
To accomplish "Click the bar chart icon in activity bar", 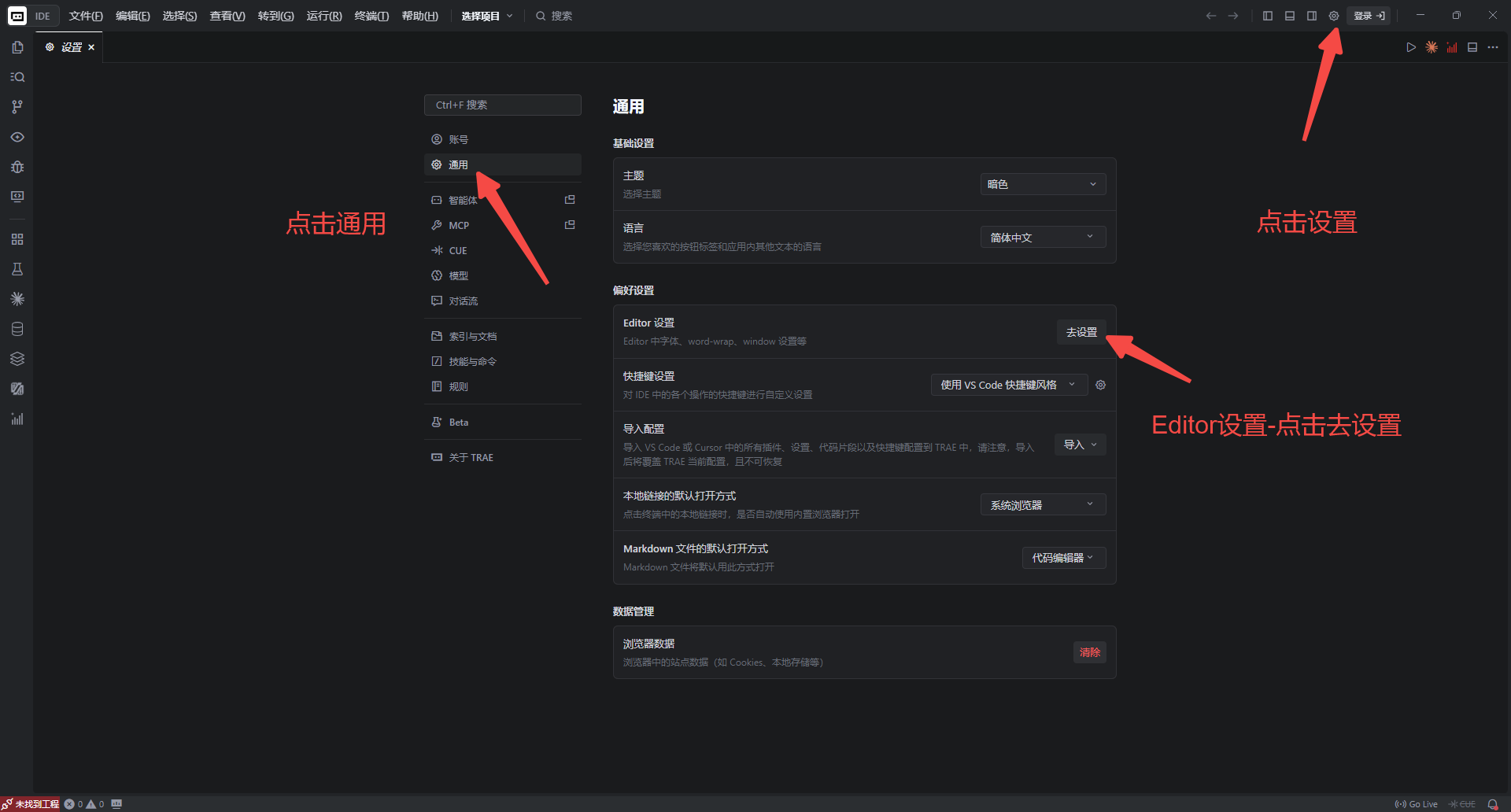I will [x=17, y=419].
